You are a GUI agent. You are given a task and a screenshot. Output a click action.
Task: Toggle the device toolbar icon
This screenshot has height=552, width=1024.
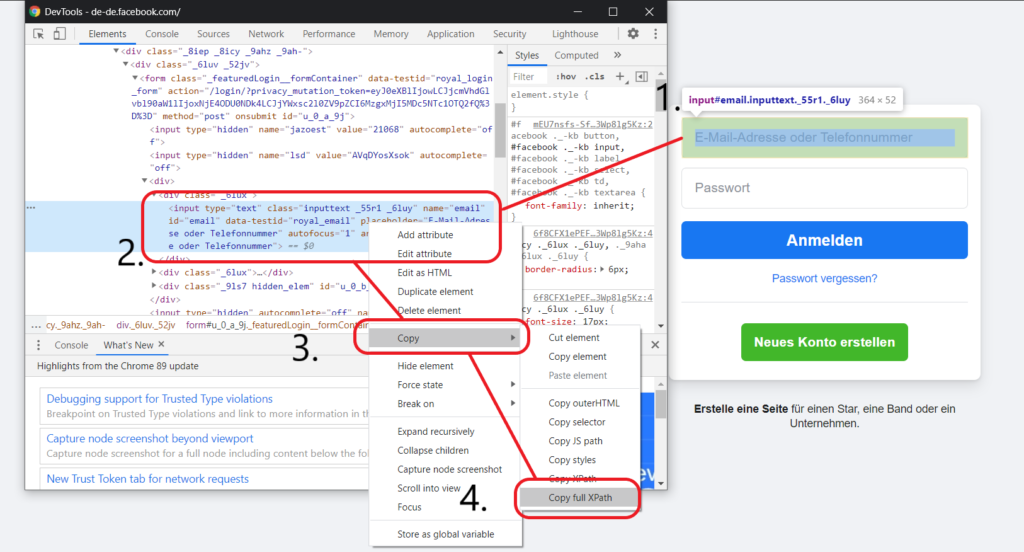(x=59, y=34)
